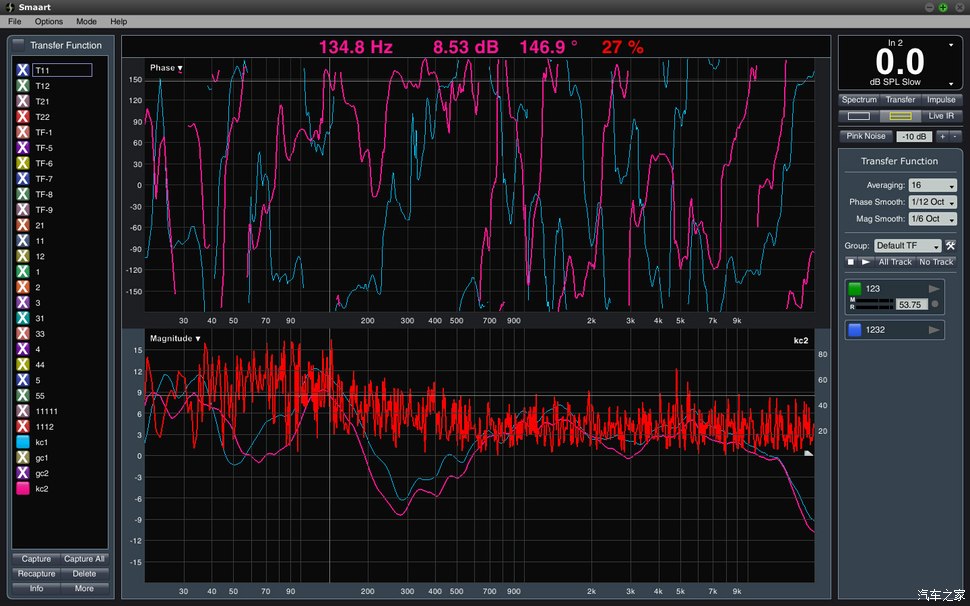Click the 53.75 delay value field
The width and height of the screenshot is (970, 606).
tap(912, 304)
